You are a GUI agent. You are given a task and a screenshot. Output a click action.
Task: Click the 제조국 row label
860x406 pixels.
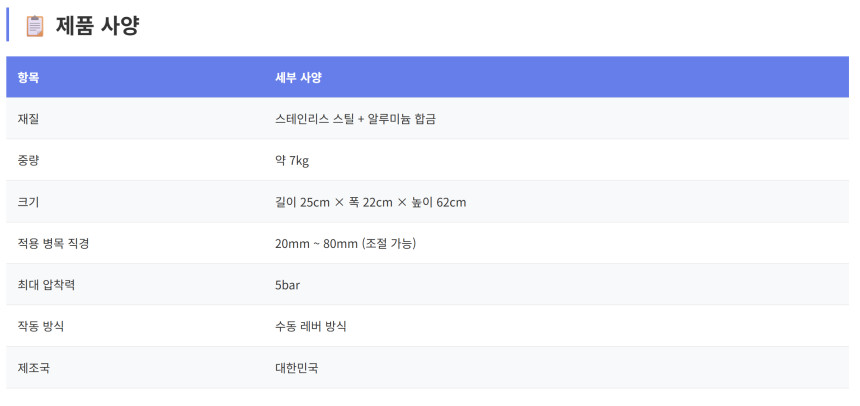pos(33,368)
